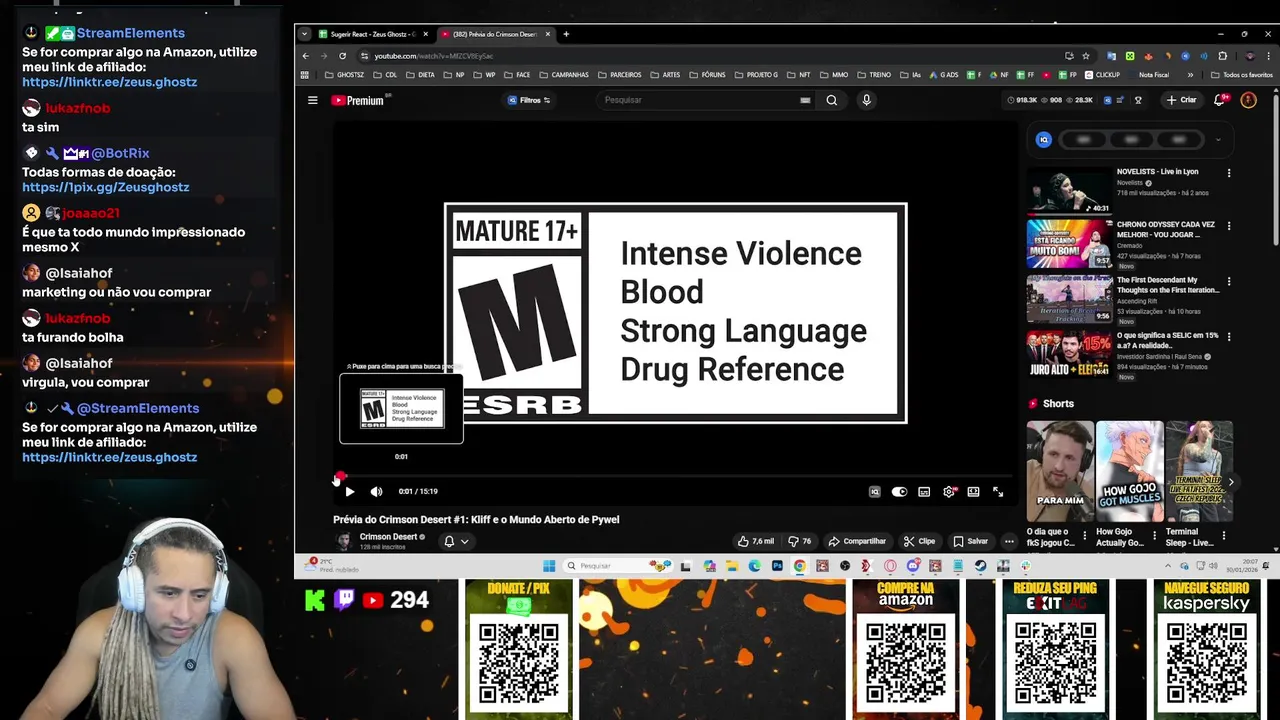1280x720 pixels.
Task: Open the GHOSTSZ bookmarks folder
Action: pos(345,75)
